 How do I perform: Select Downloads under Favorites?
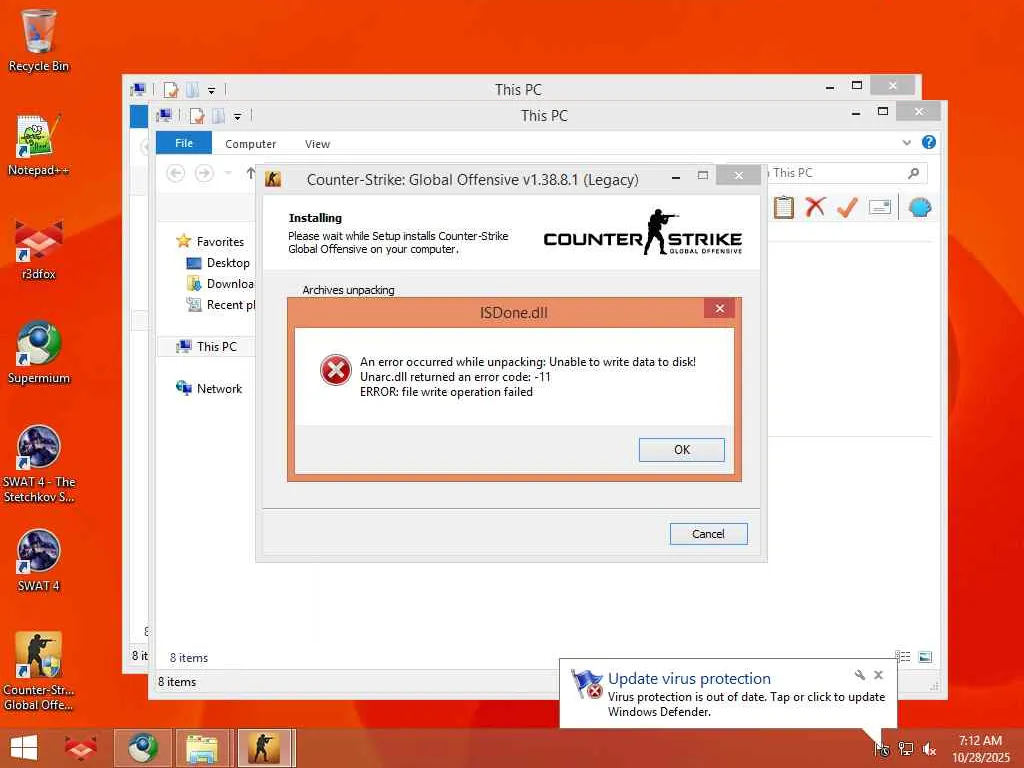pos(221,283)
